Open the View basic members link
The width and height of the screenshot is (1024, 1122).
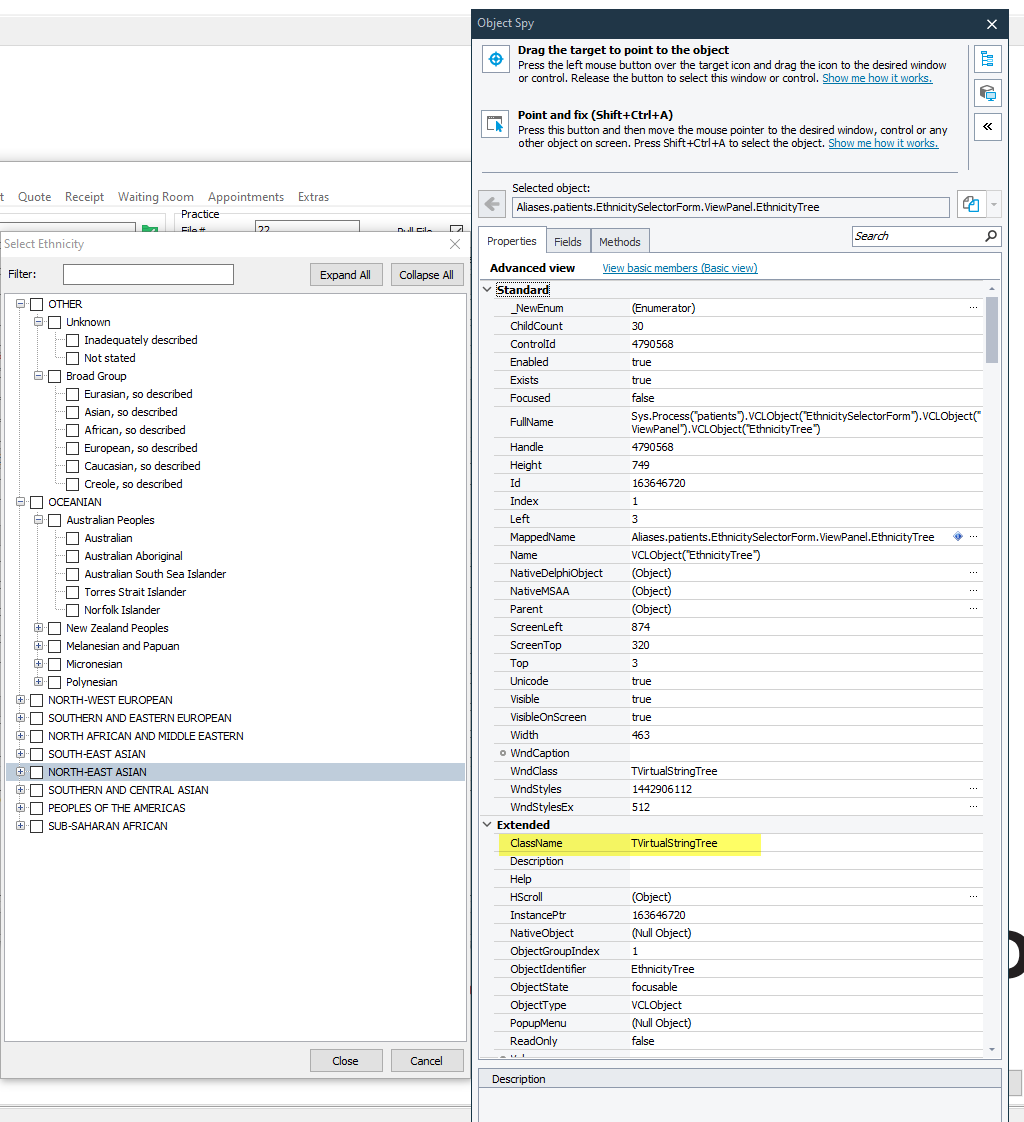click(679, 268)
